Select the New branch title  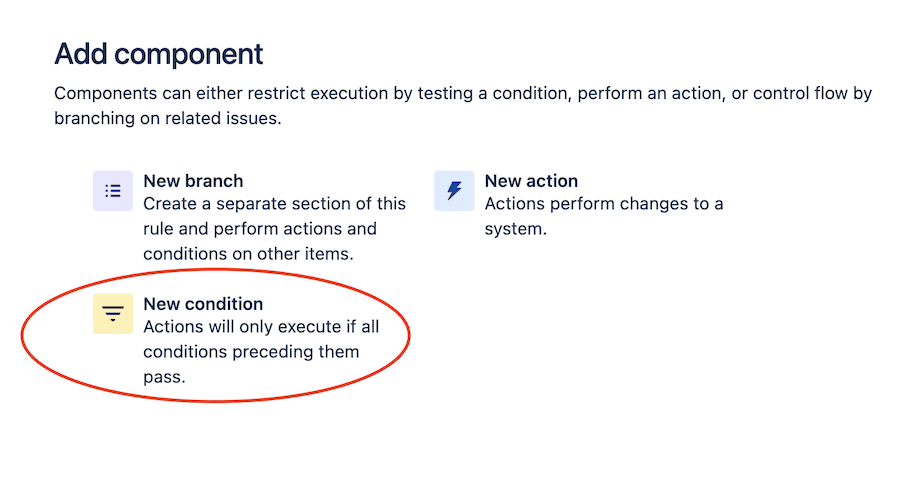tap(193, 181)
